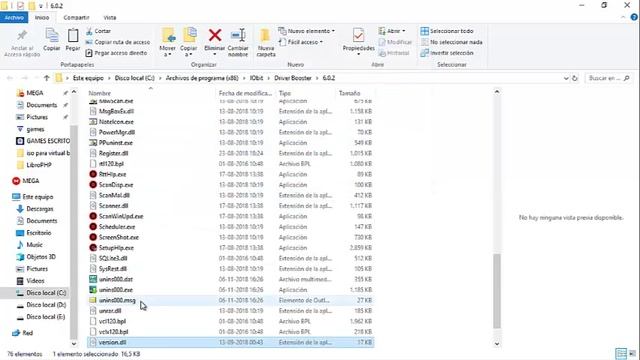This screenshot has width=640, height=360.
Task: Select the games folder in the sidebar
Action: coord(35,129)
